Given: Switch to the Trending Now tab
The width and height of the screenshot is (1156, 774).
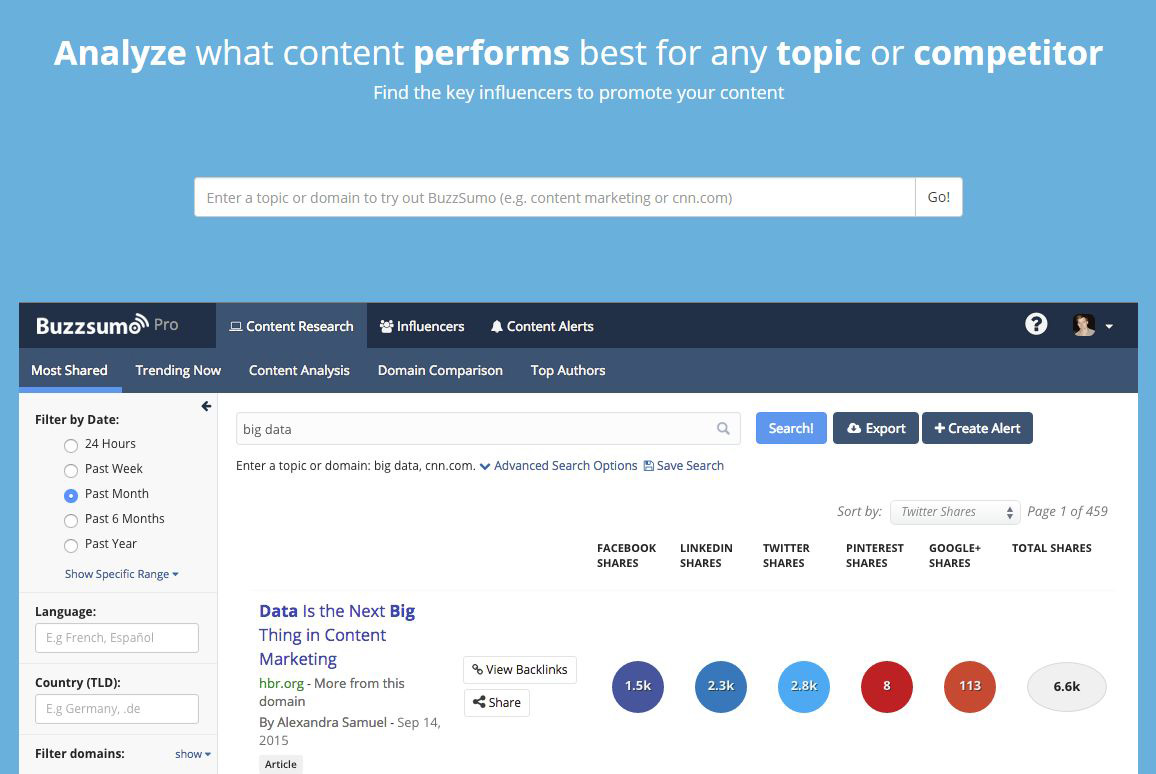Looking at the screenshot, I should click(x=178, y=370).
